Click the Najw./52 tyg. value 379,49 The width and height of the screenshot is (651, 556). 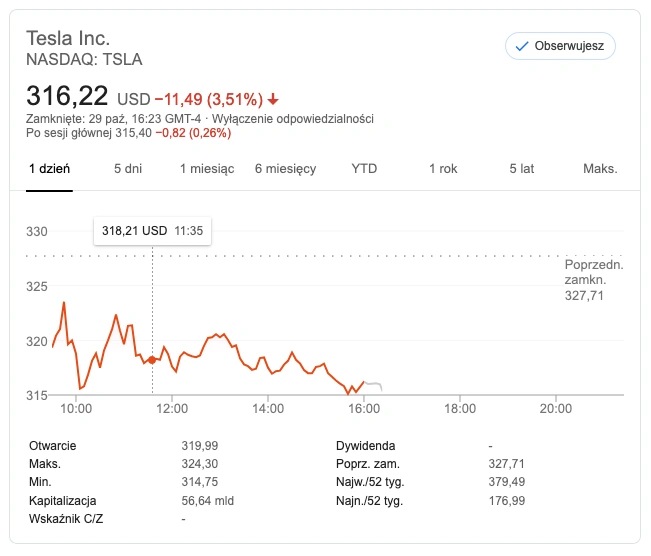[507, 482]
